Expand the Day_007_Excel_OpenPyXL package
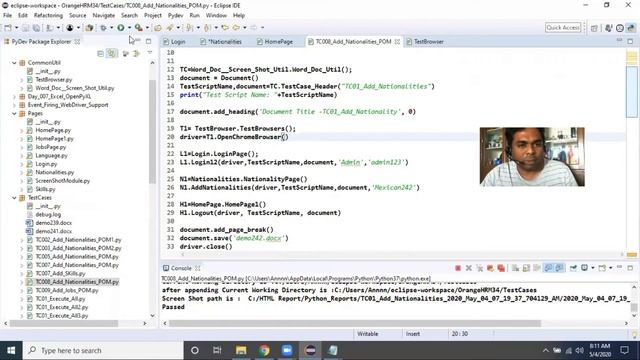640x360 pixels. coord(14,97)
